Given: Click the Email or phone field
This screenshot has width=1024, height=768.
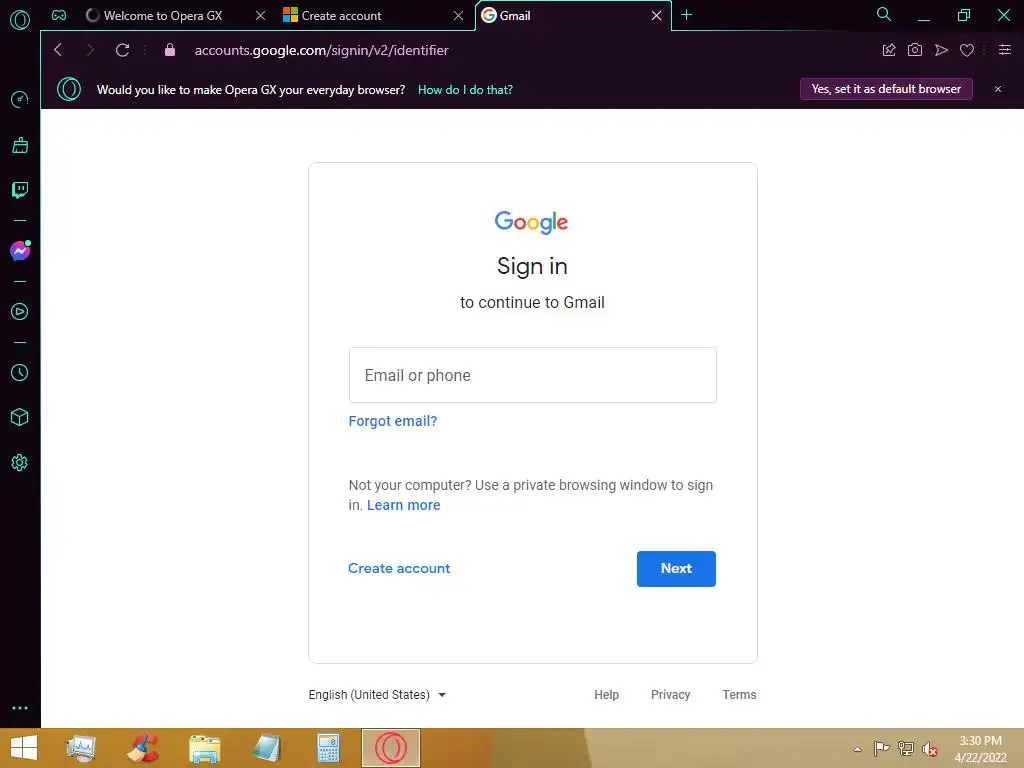Looking at the screenshot, I should coord(532,375).
